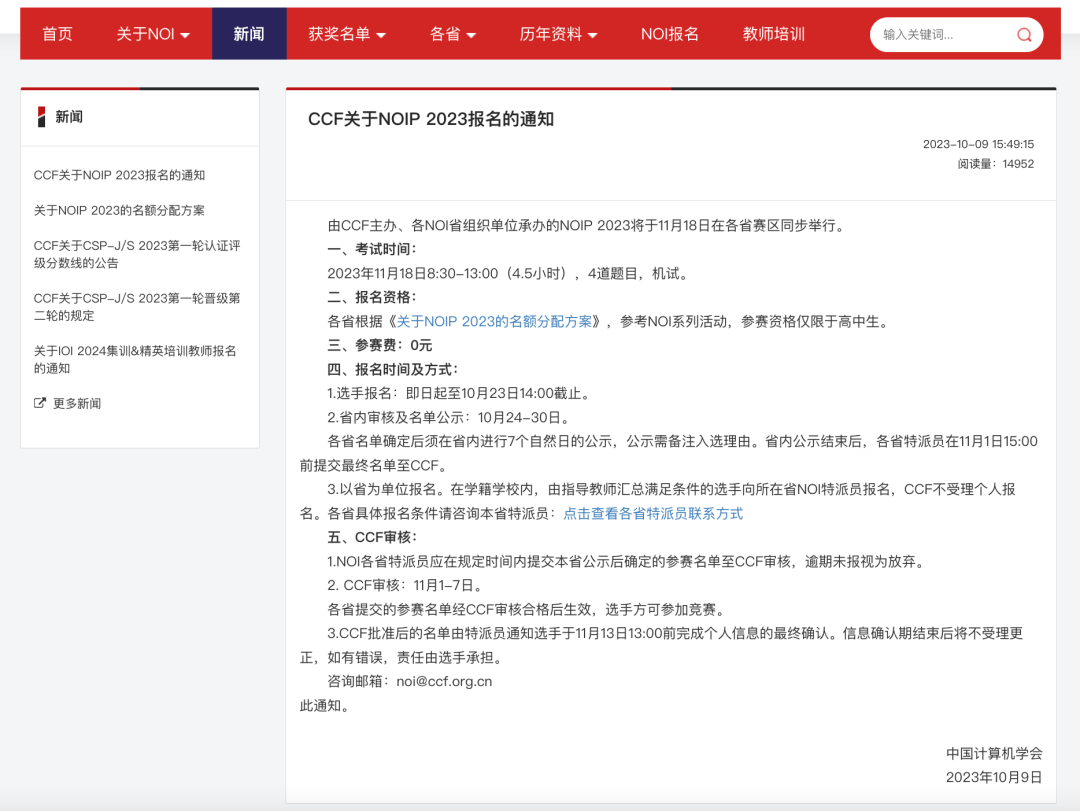
Task: Open sidebar item CCF关于NOIP 2023报名的通知
Action: (118, 174)
